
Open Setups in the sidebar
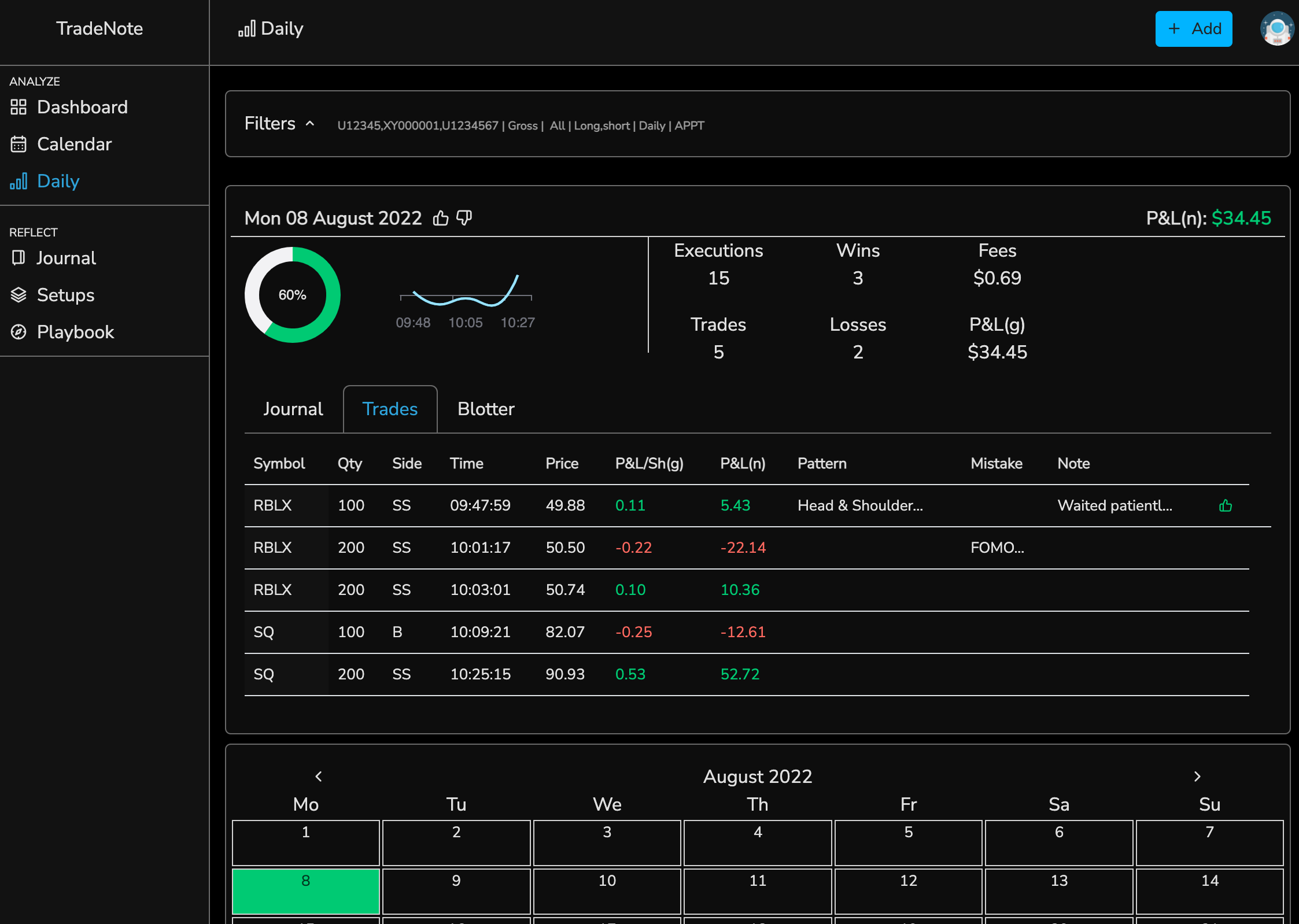click(x=53, y=295)
